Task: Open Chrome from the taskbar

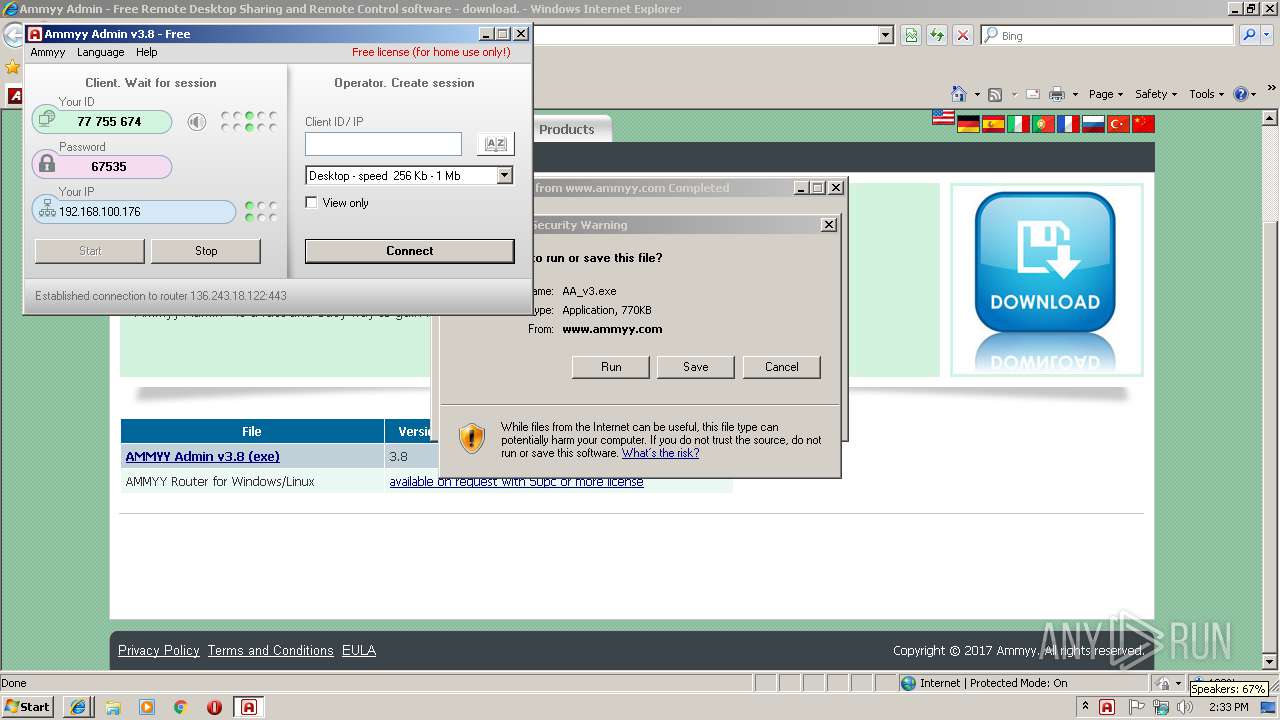Action: point(180,707)
